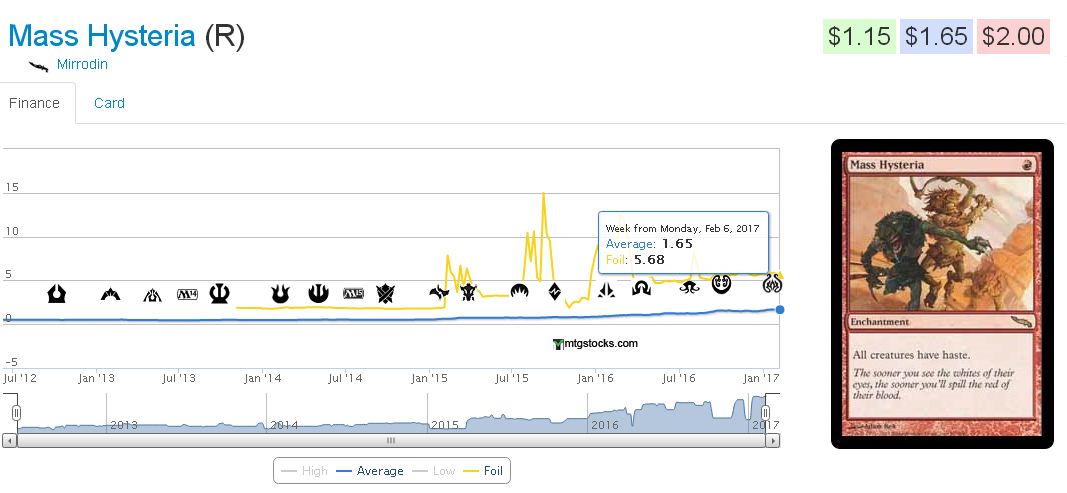
Task: Click the Battle for Zendikar set symbol
Action: pos(555,291)
